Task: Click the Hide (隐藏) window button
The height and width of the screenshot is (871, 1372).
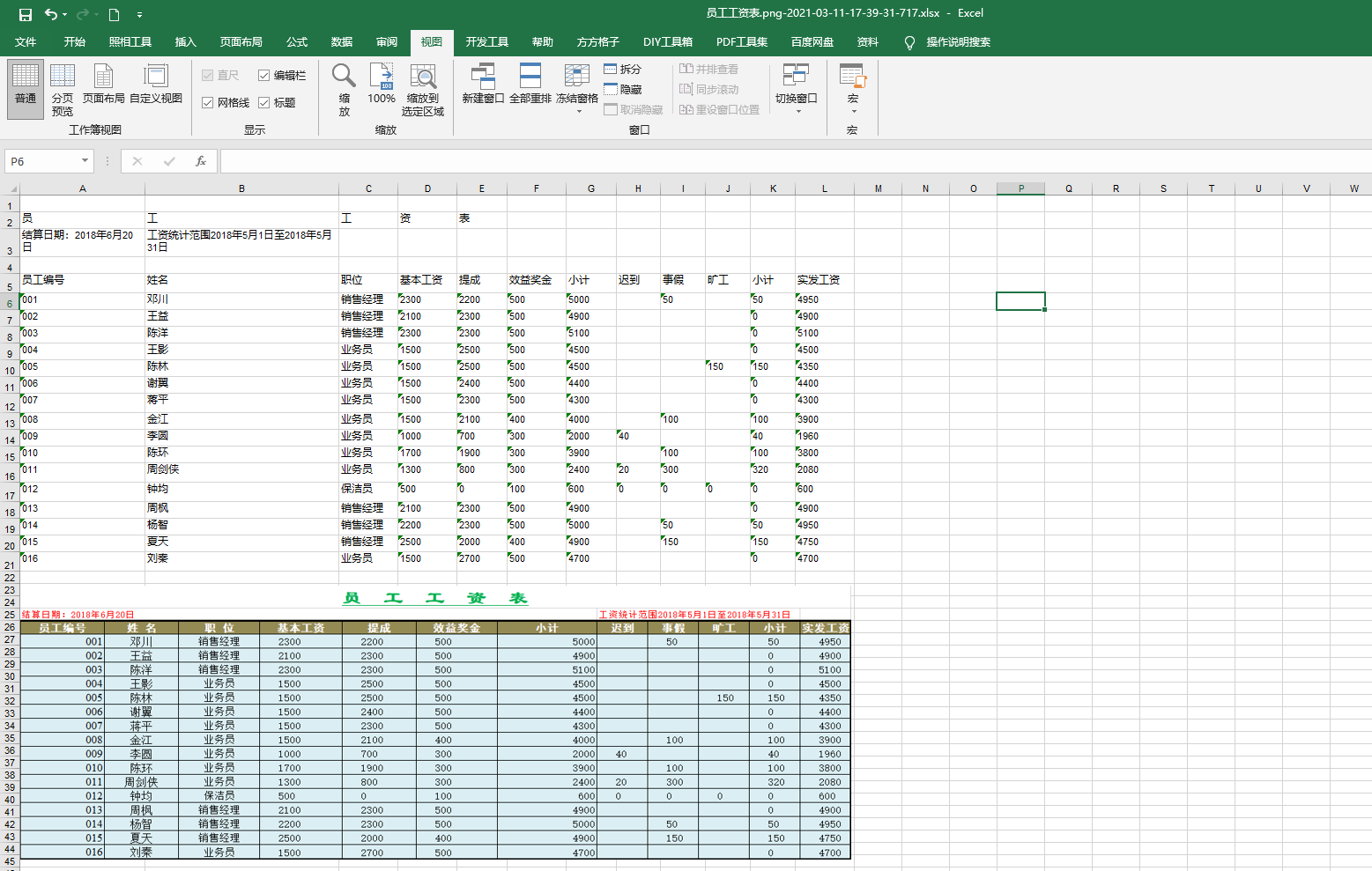Action: (x=623, y=89)
